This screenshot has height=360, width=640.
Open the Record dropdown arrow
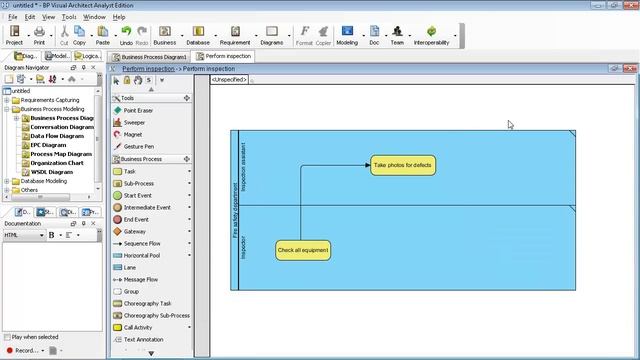(x=42, y=351)
